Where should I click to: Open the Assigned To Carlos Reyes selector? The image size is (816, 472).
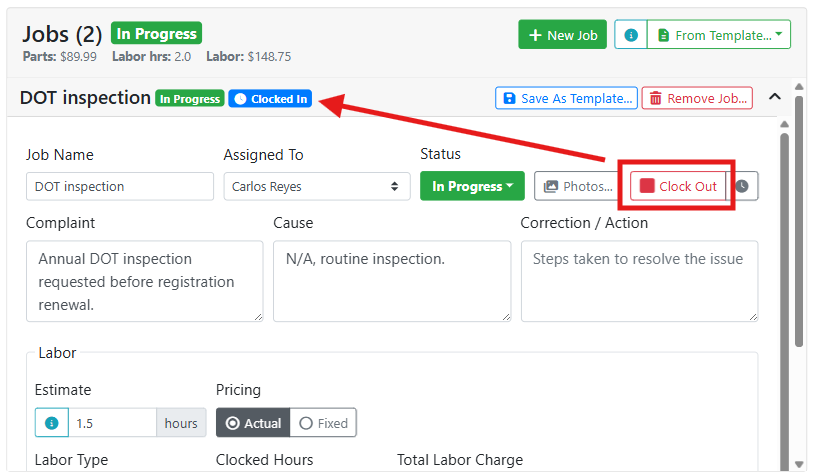click(x=317, y=186)
